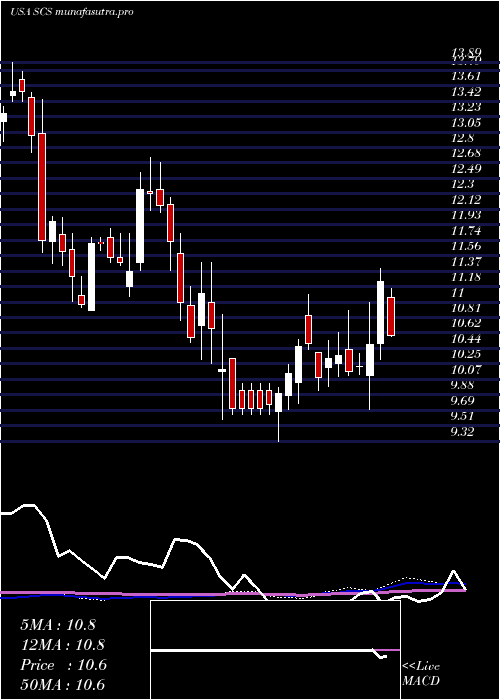The width and height of the screenshot is (500, 700).
Task: Click the 11.56 price axis label
Action: [467, 246]
